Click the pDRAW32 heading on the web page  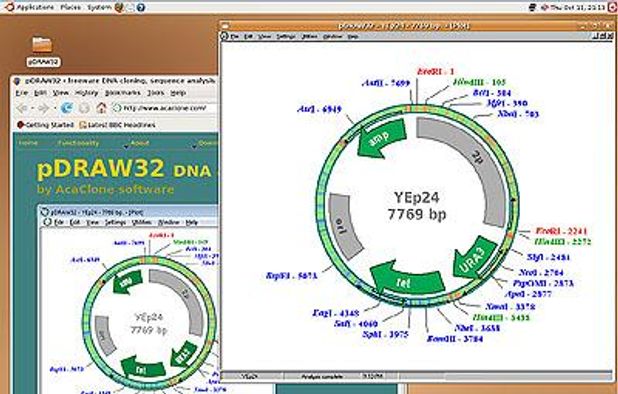[x=100, y=169]
